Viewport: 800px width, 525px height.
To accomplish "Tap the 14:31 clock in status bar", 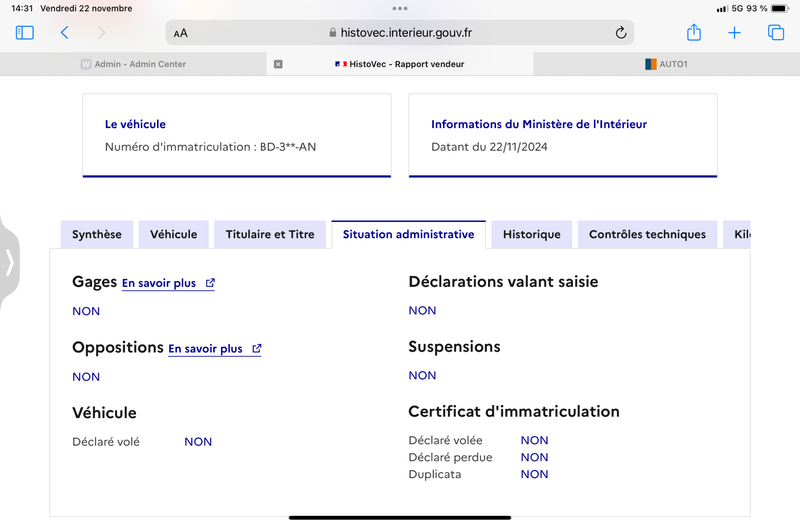I will coord(22,8).
